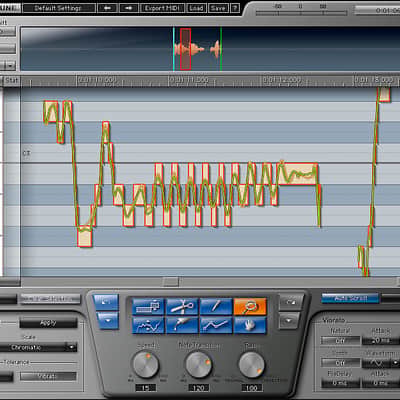Open the small dropdown left of overview waveform
Image resolution: width=400 pixels, height=400 pixels.
(11, 66)
